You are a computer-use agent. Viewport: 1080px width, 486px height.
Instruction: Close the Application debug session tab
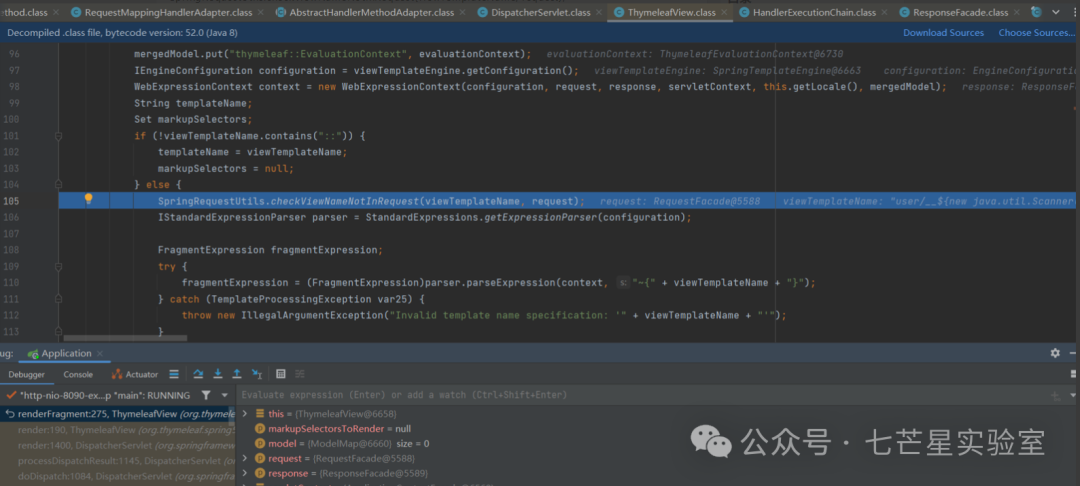(100, 353)
